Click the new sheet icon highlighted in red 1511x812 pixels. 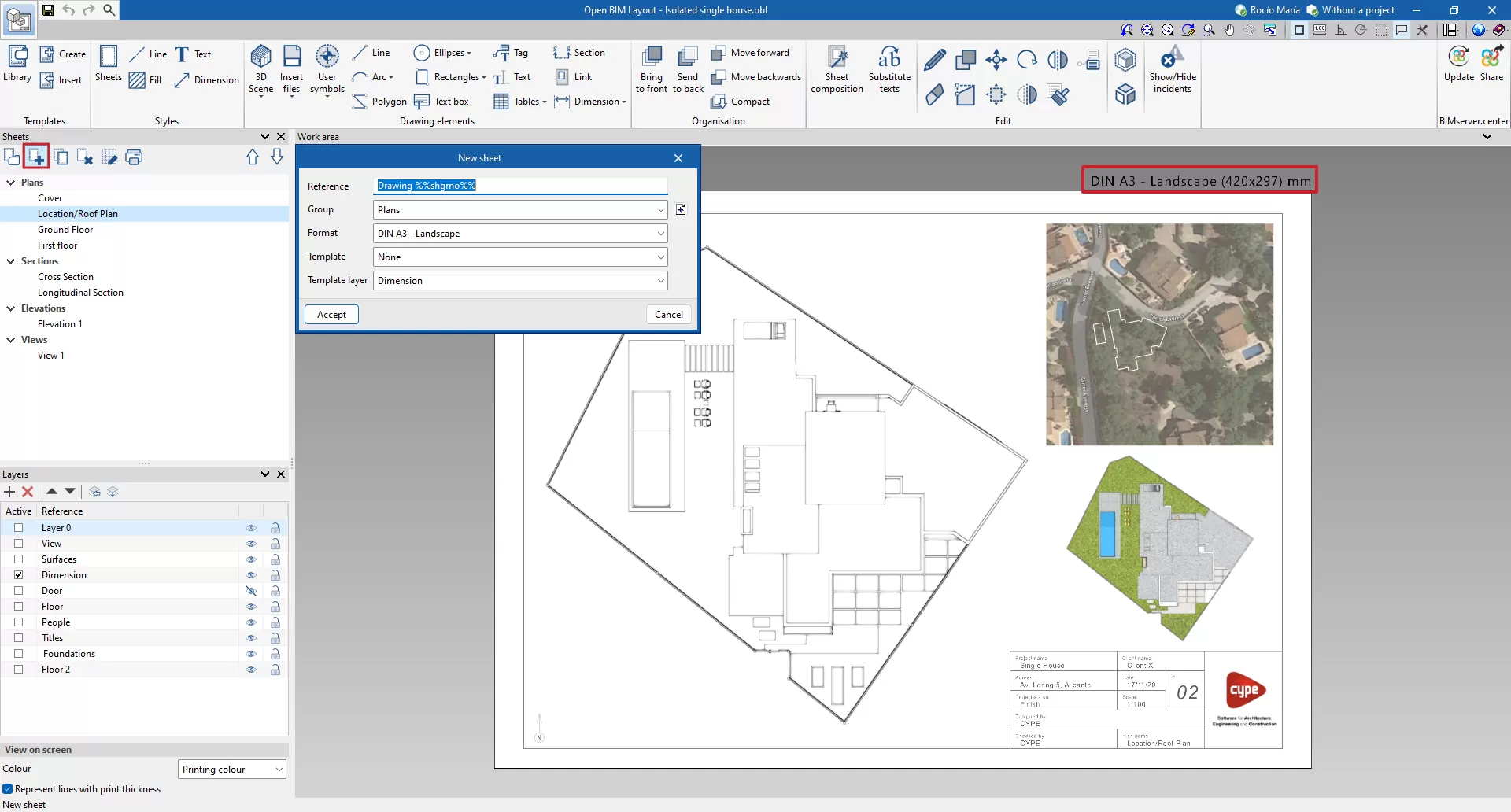point(36,157)
